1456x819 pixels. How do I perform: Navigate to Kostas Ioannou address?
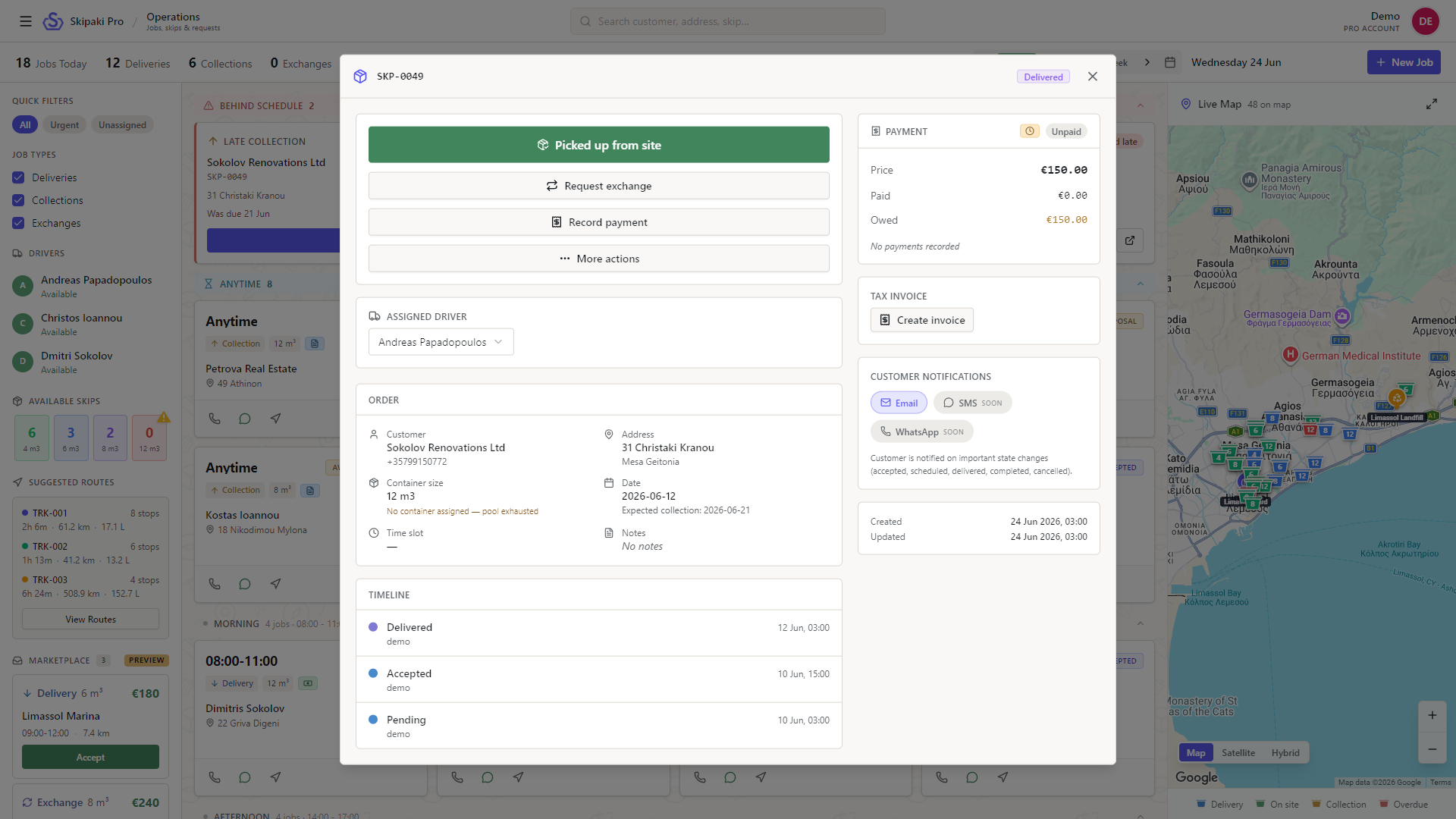click(275, 584)
